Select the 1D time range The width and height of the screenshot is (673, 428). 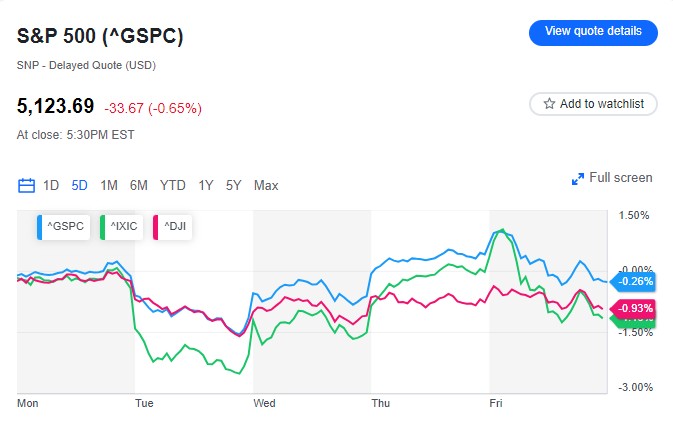point(51,185)
